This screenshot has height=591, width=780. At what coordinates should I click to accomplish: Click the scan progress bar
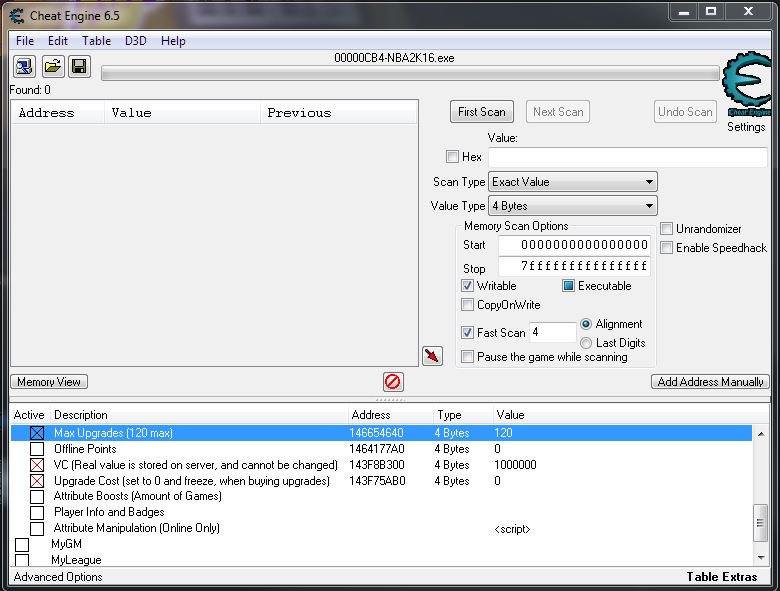410,74
